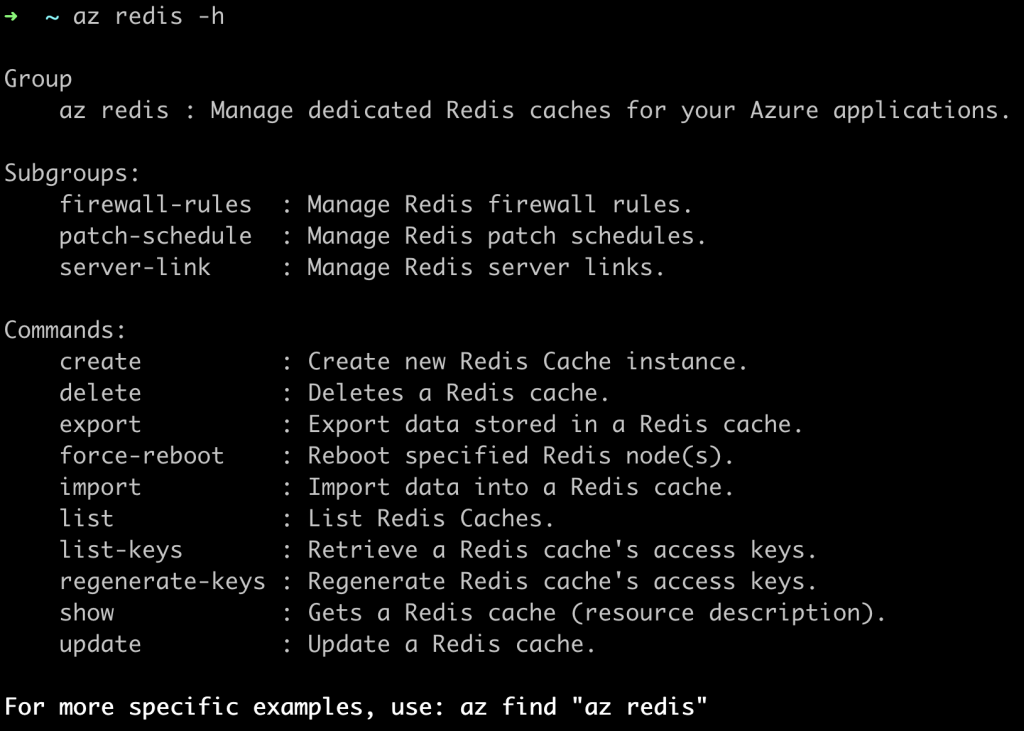Click the "Group" heading text
This screenshot has height=731, width=1024.
(x=38, y=79)
